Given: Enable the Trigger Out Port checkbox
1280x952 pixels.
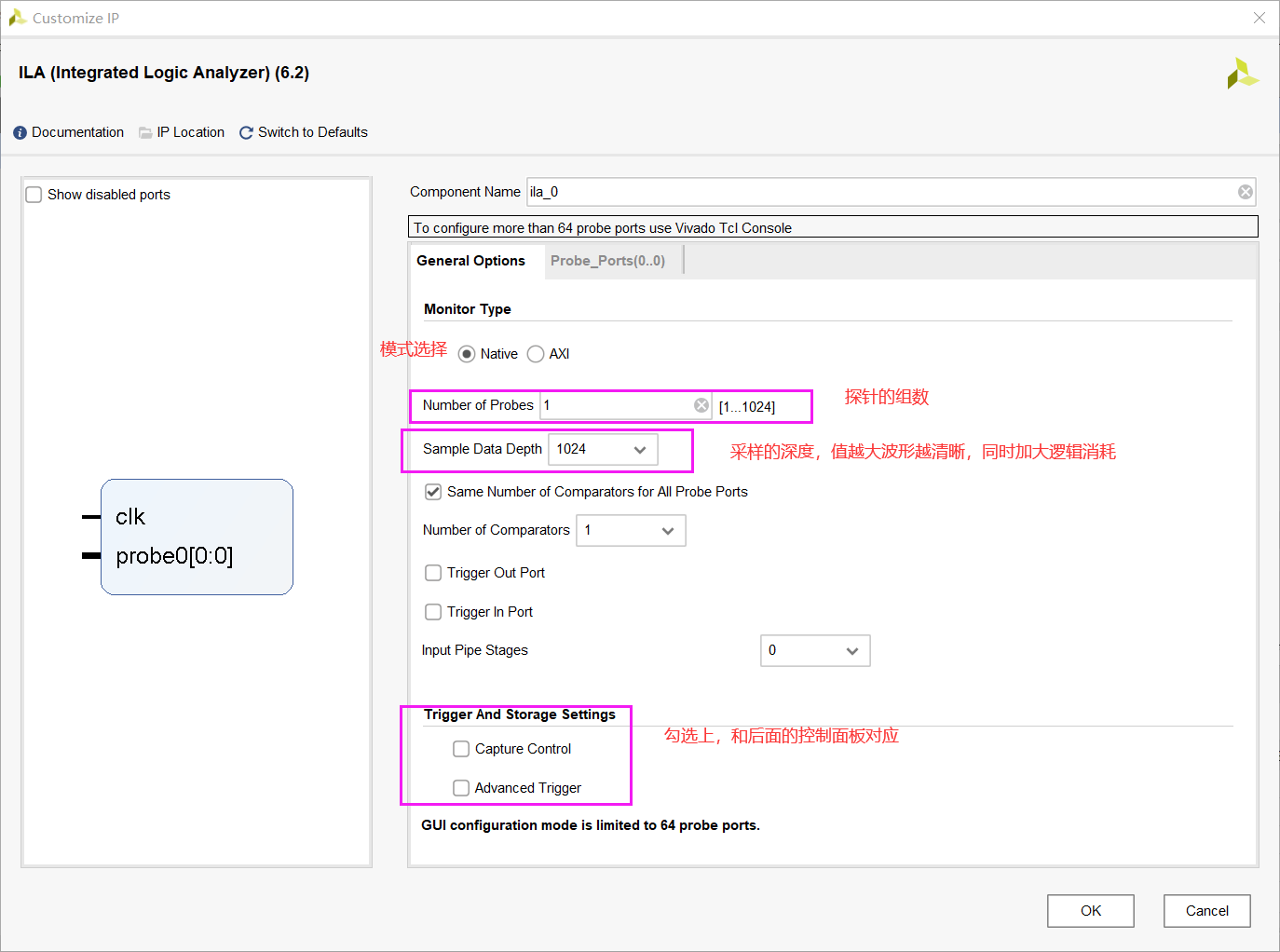Looking at the screenshot, I should click(433, 573).
